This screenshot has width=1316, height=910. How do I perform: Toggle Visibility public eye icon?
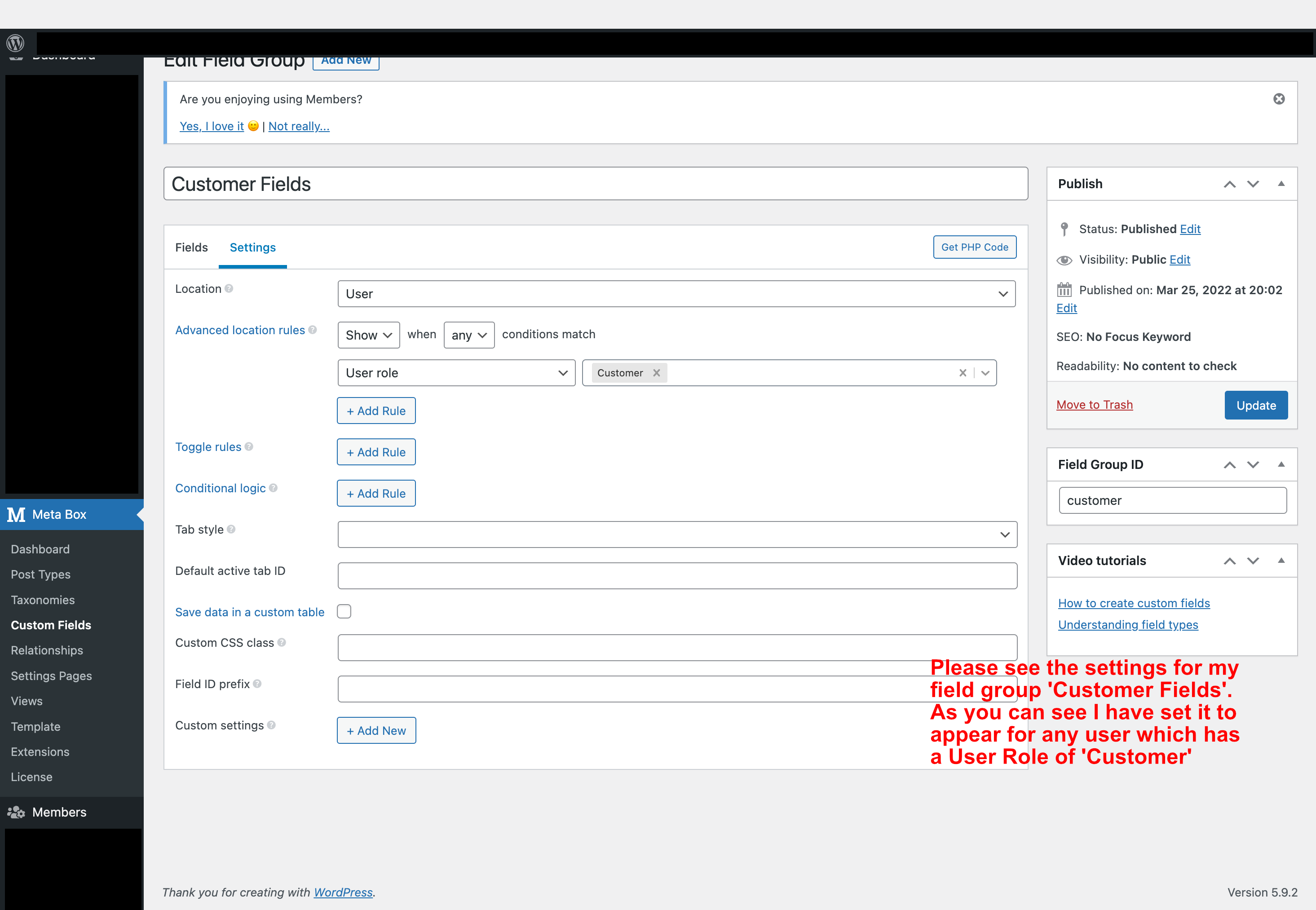(1064, 260)
